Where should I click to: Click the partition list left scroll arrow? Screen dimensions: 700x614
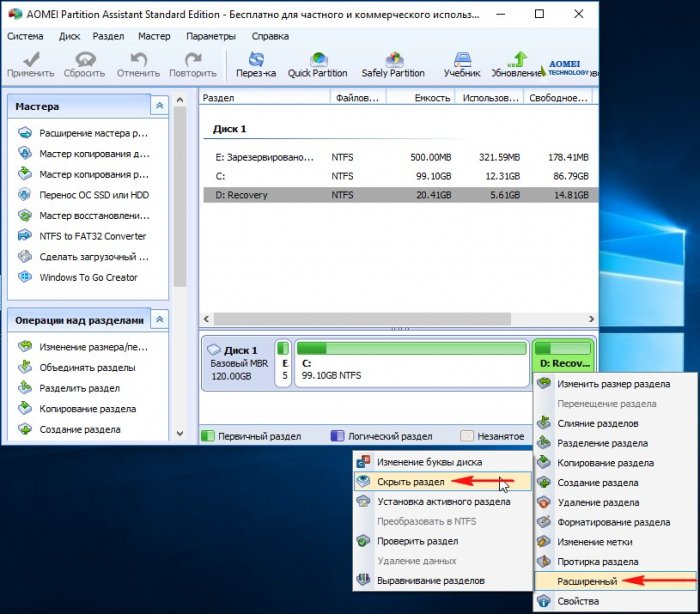(x=206, y=319)
